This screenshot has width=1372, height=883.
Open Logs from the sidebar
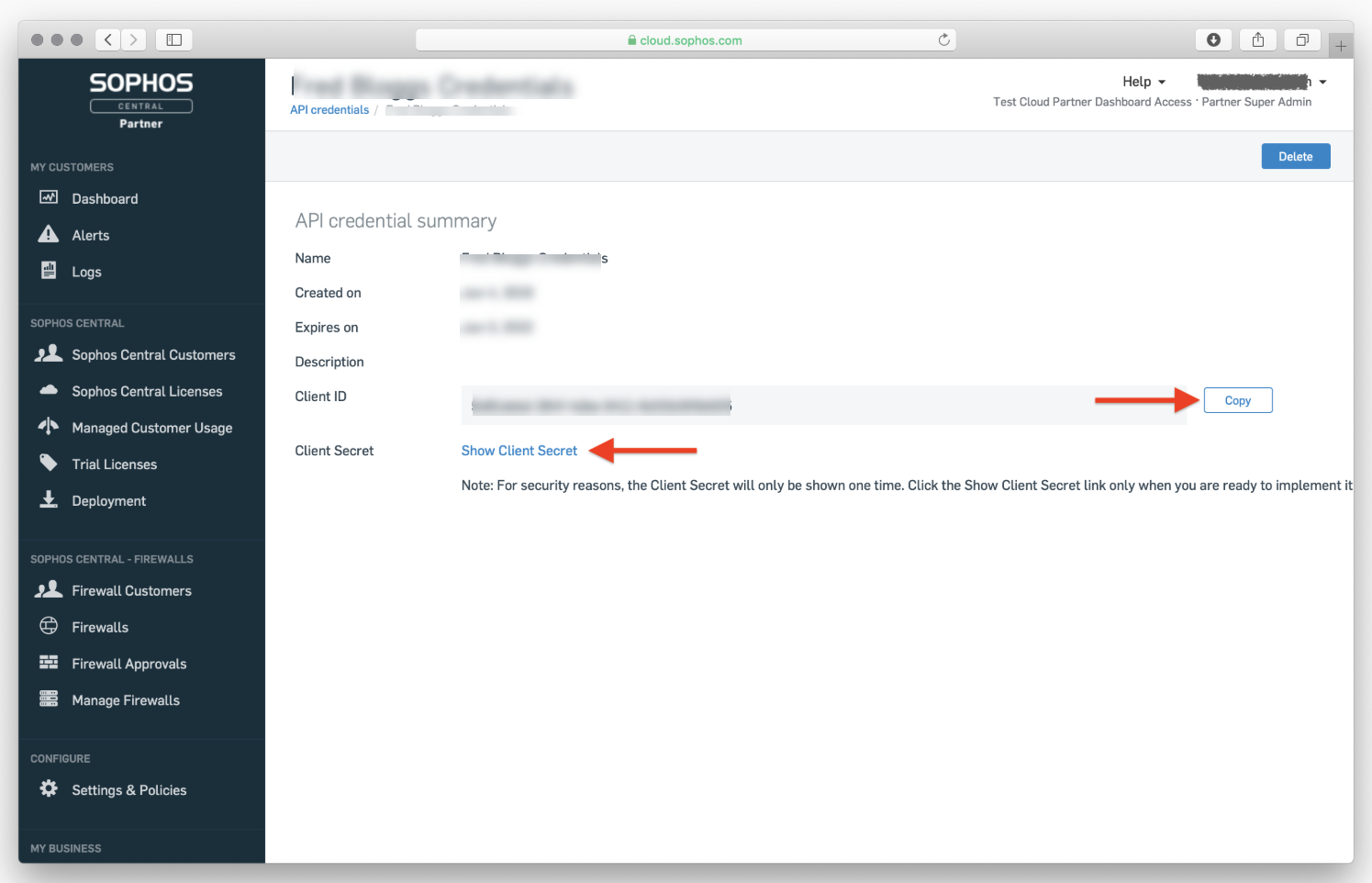coord(86,273)
